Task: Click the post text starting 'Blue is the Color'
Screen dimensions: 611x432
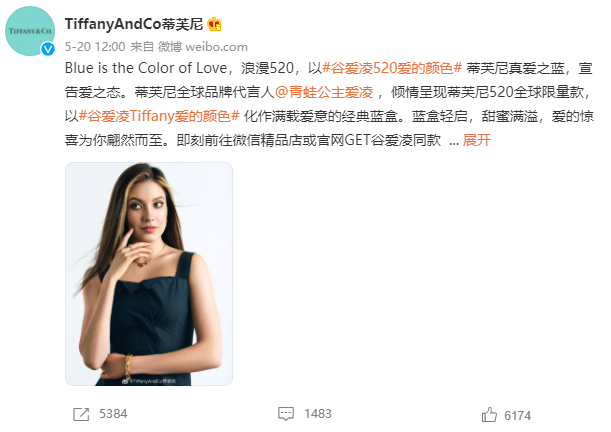Action: (x=329, y=104)
